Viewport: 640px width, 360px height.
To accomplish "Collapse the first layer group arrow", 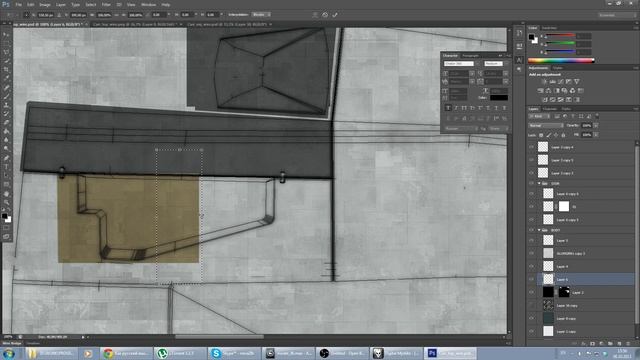I will (x=539, y=184).
